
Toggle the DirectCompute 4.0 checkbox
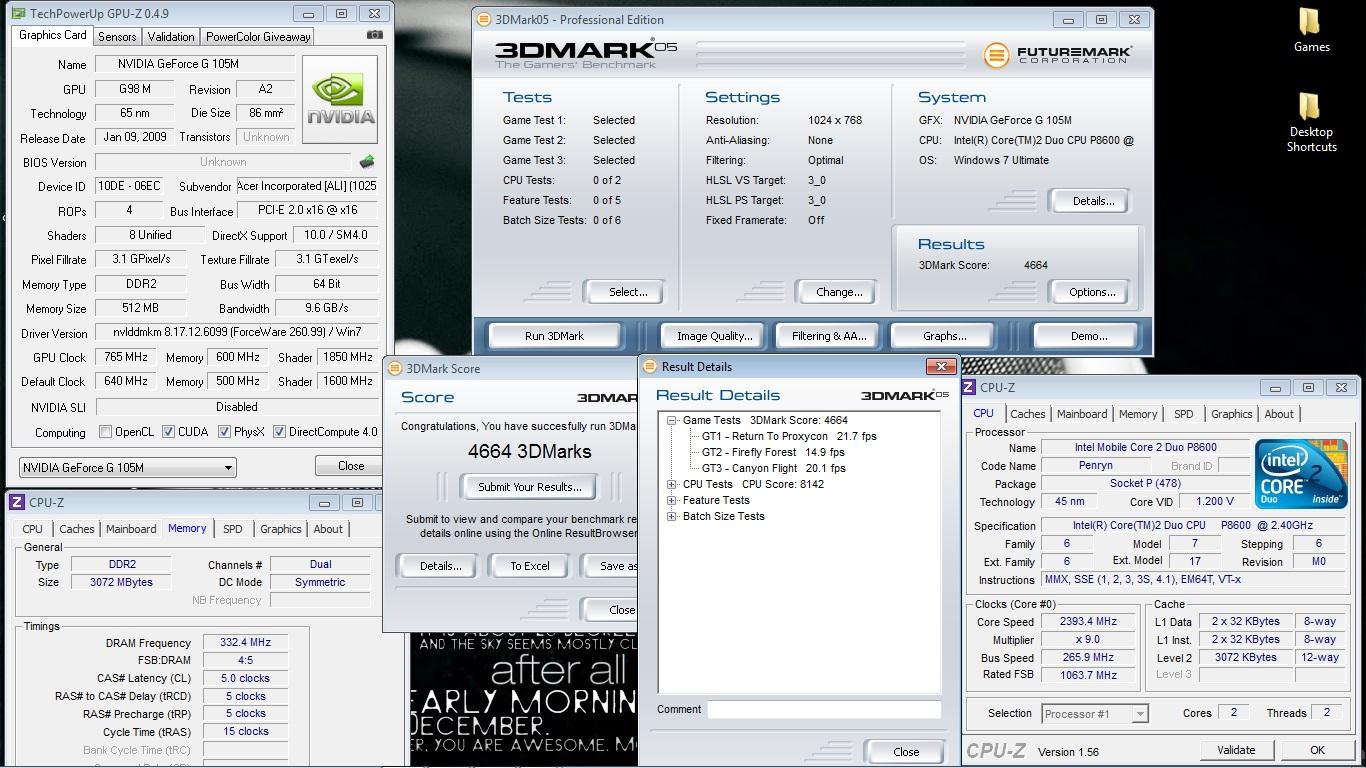coord(280,432)
